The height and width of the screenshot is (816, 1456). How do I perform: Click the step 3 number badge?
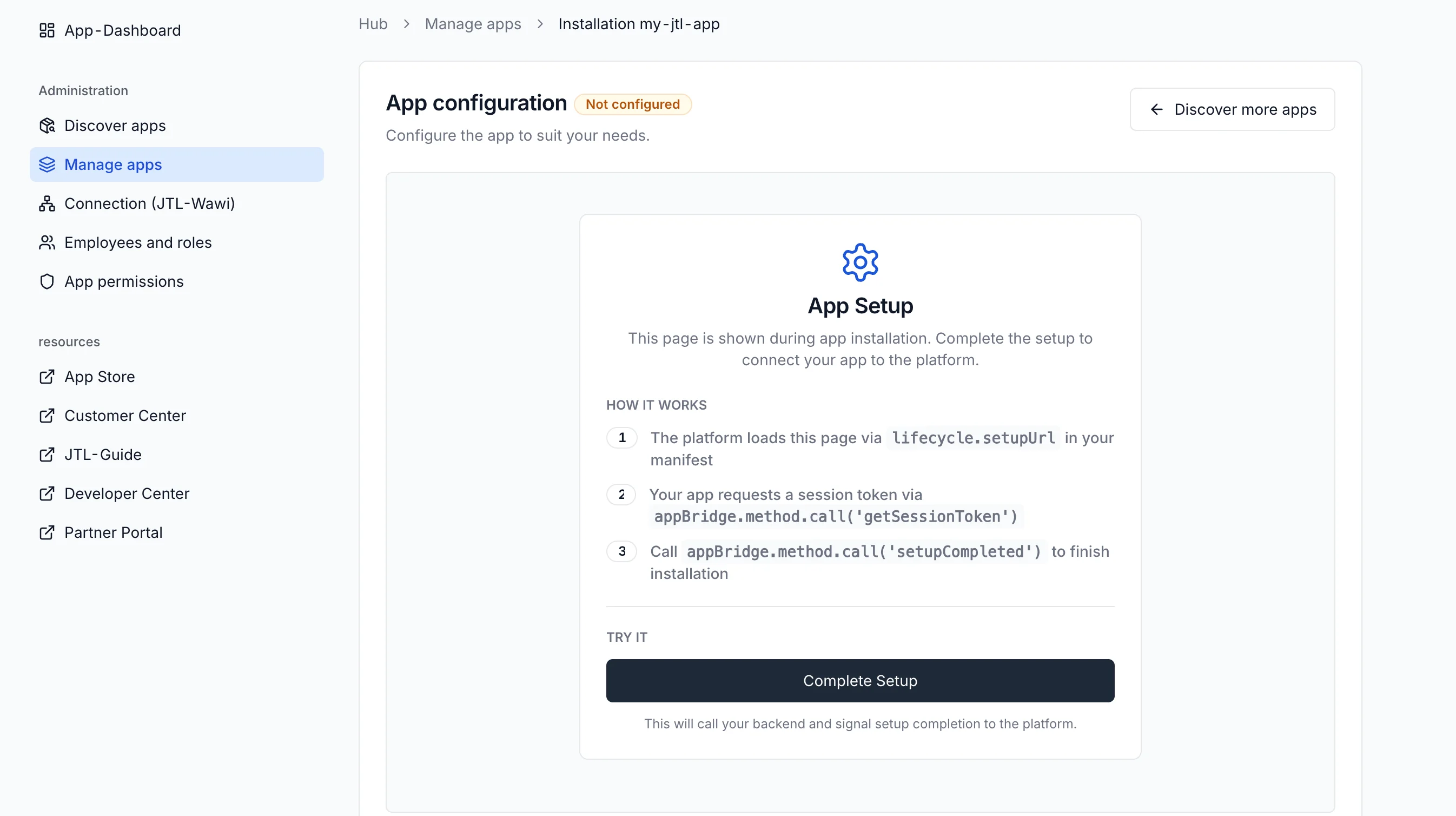pyautogui.click(x=622, y=552)
